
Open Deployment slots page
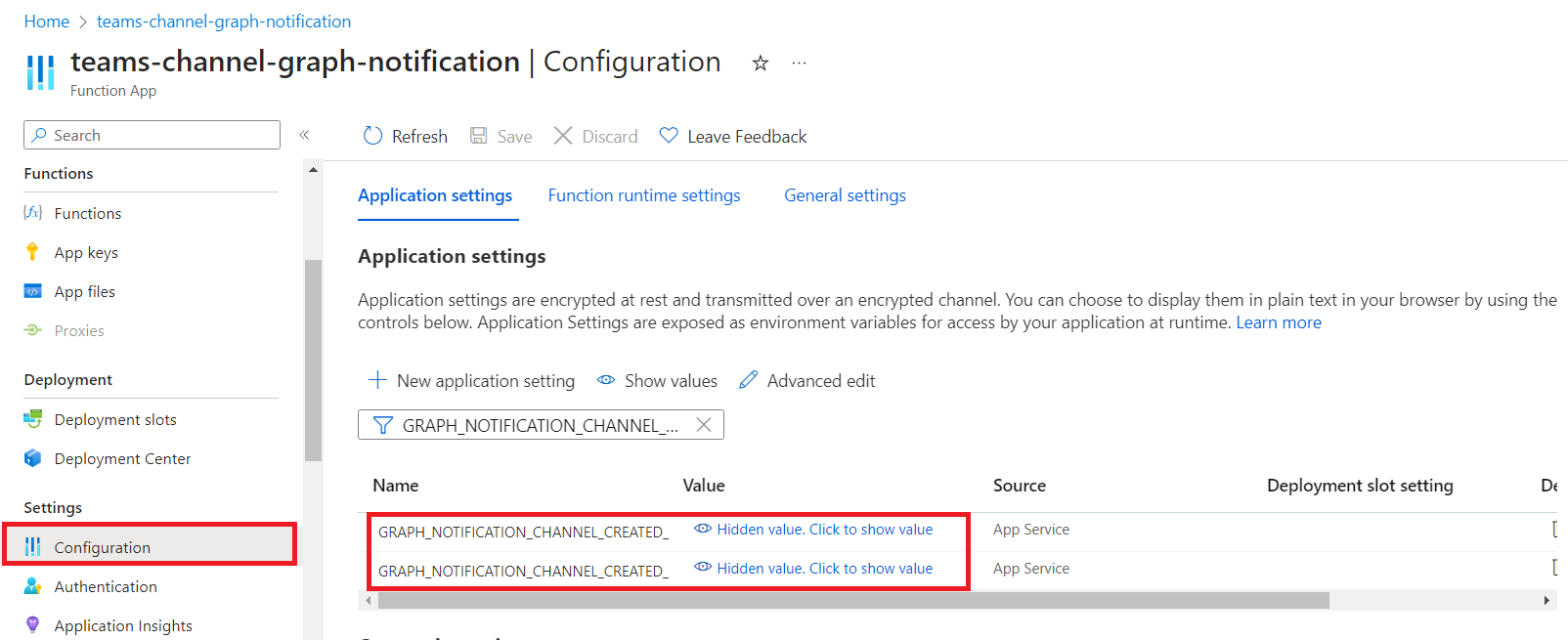(x=114, y=419)
